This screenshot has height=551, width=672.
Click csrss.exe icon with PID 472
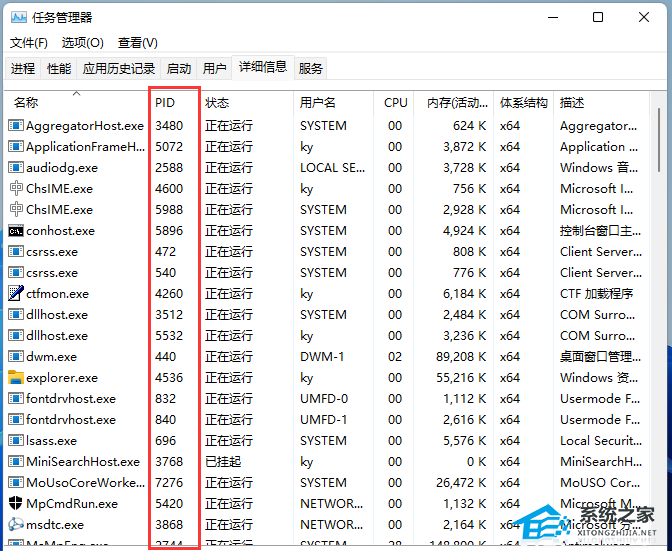coord(16,252)
